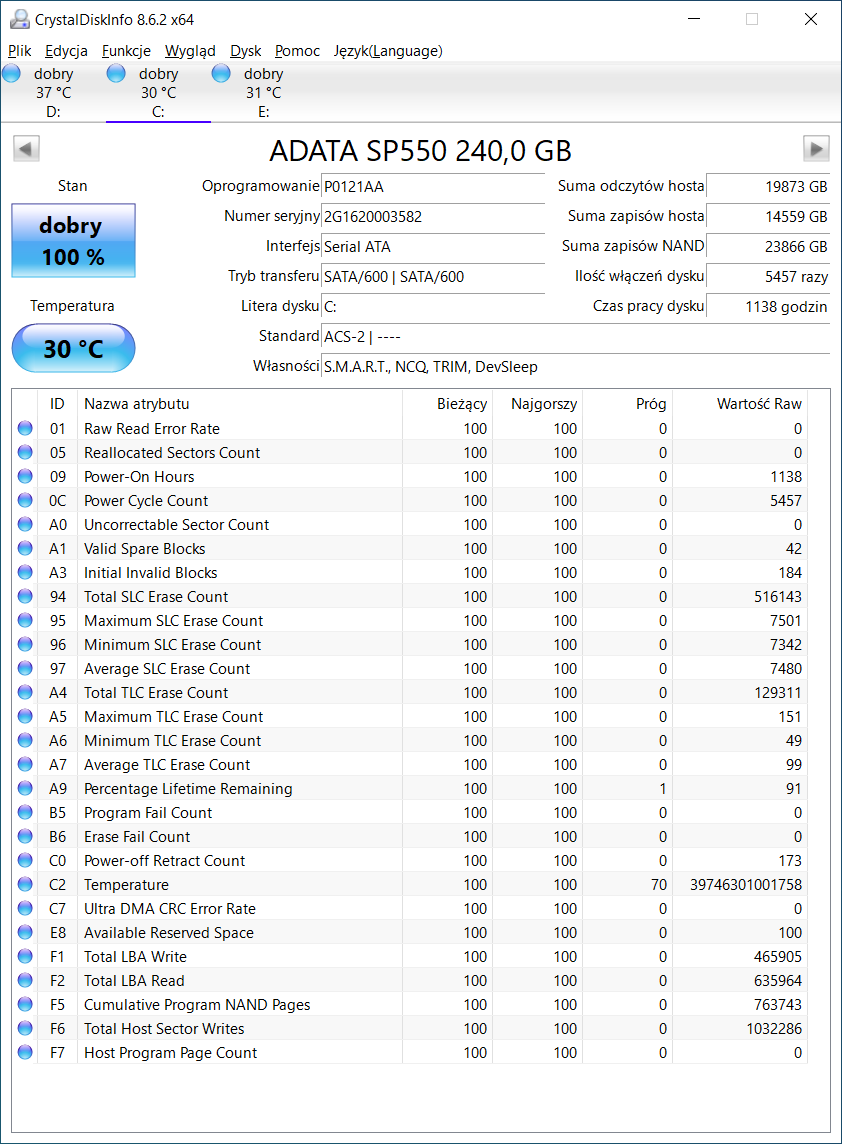Click status icon for Erase Fail Count
This screenshot has width=842, height=1144.
point(25,836)
